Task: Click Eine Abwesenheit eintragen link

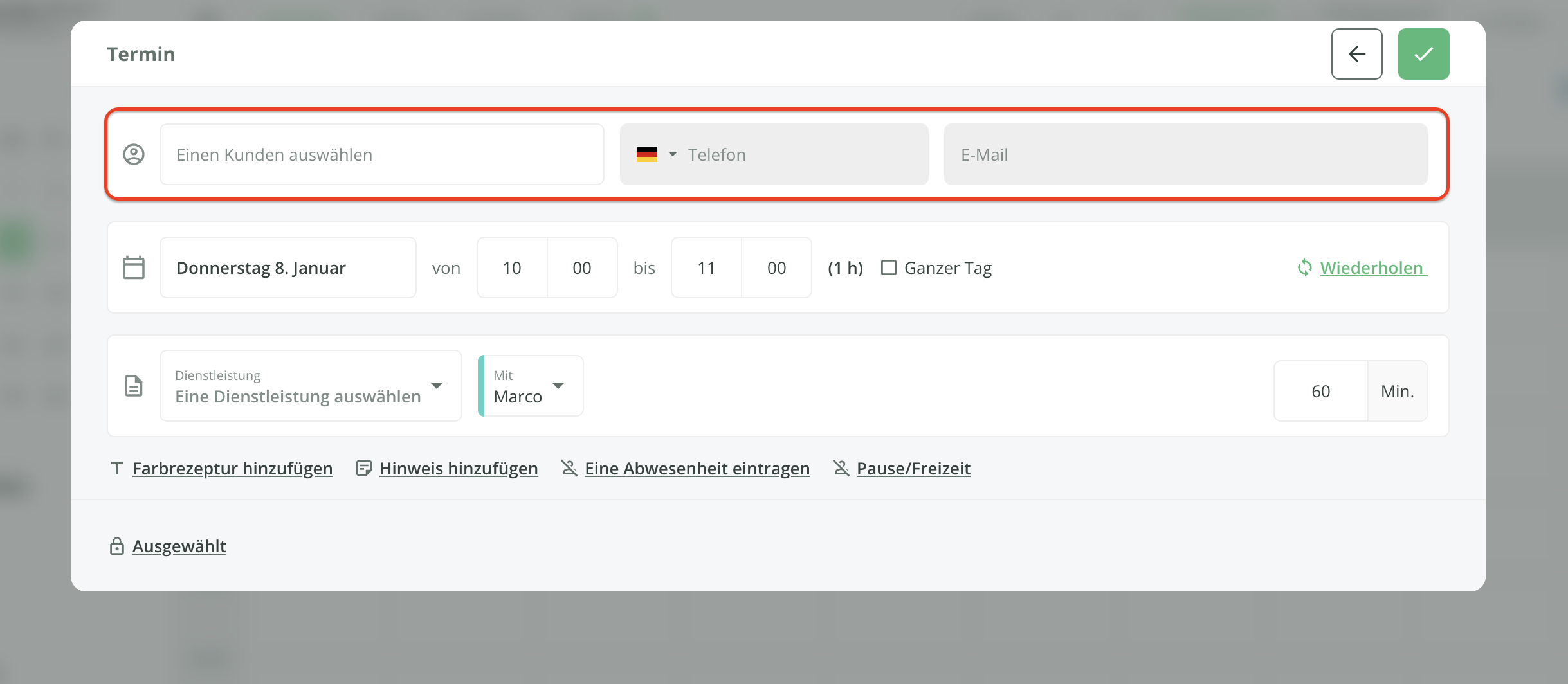Action: coord(697,468)
